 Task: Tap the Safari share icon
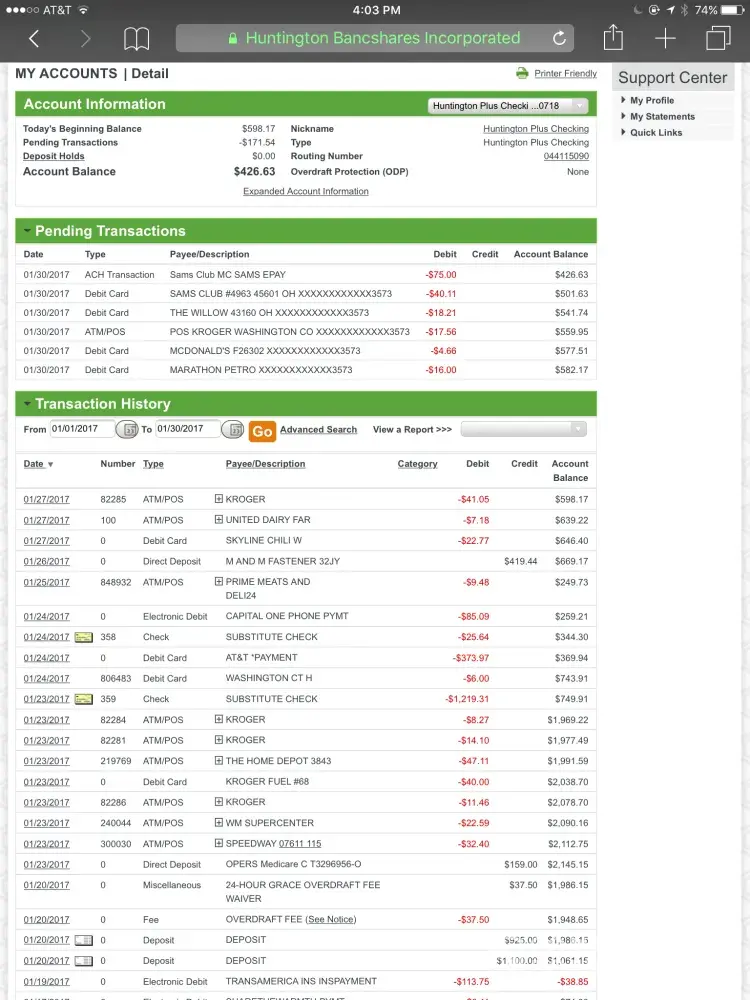pos(613,38)
